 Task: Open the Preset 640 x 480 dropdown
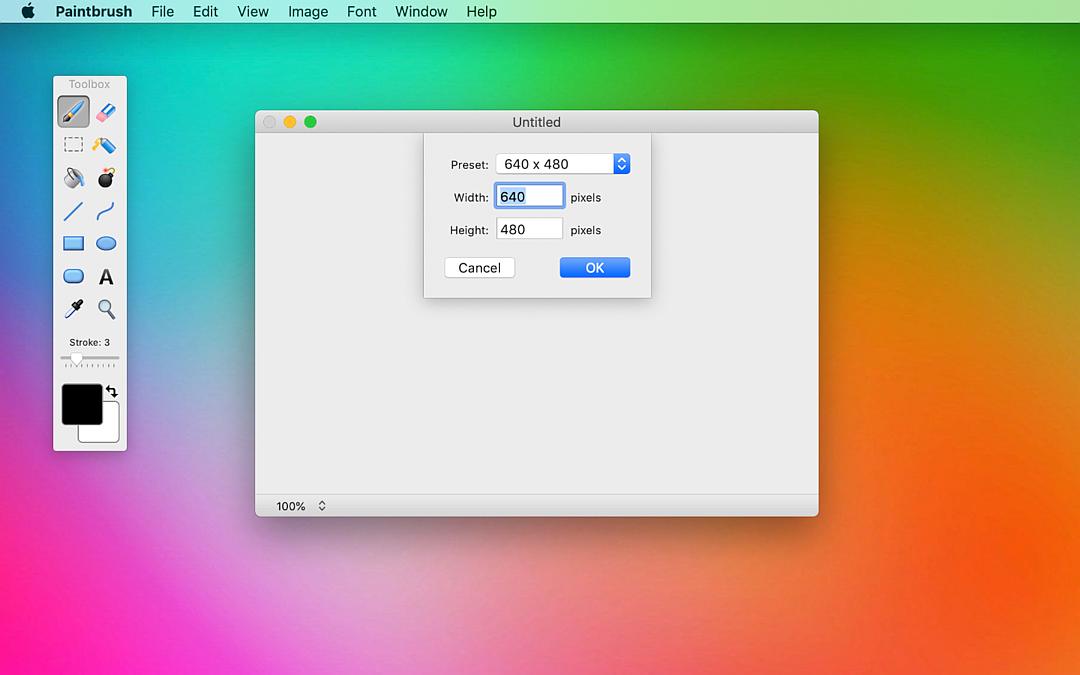pyautogui.click(x=563, y=164)
